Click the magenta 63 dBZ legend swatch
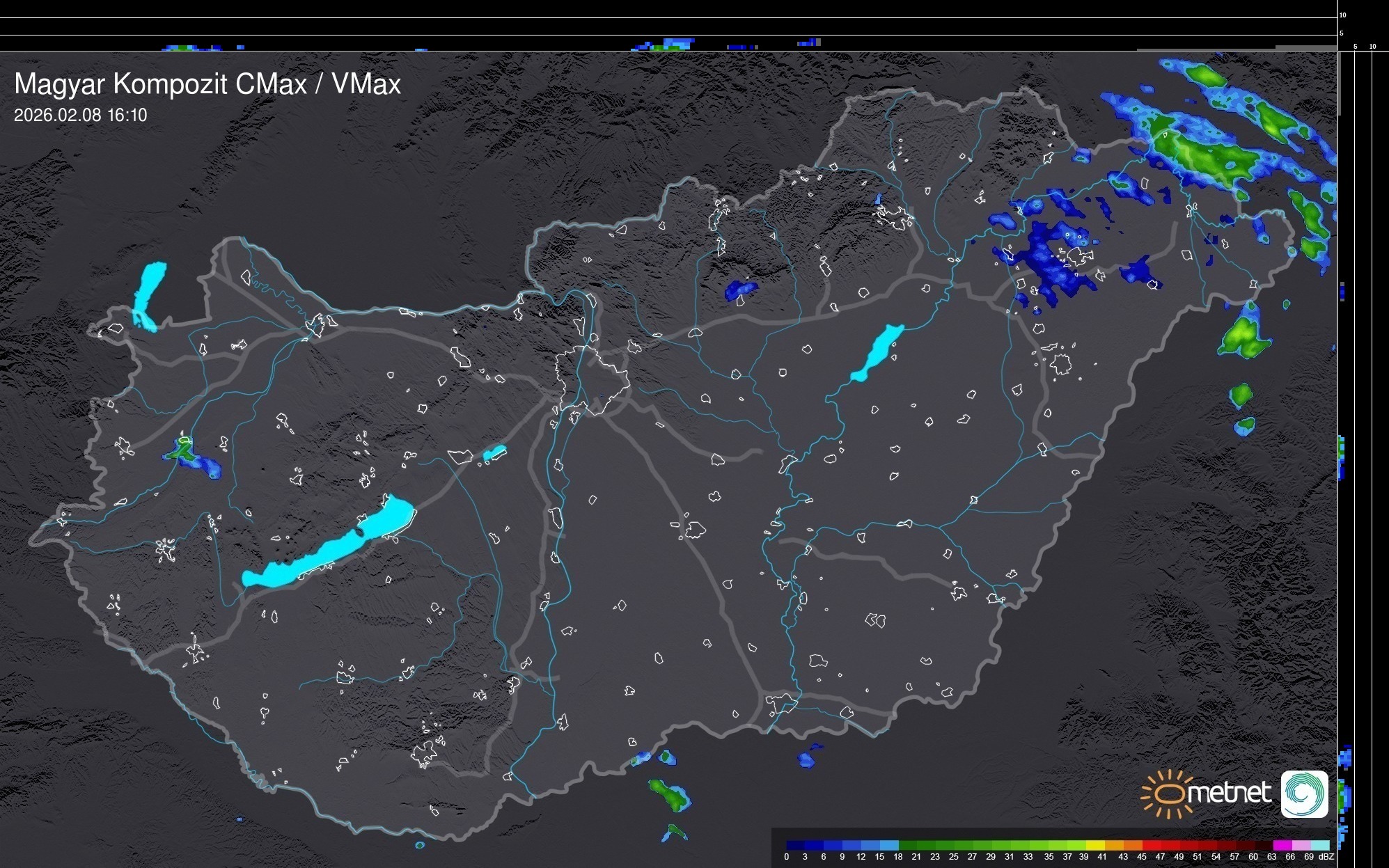Screen dimensions: 1389x868 1282,845
